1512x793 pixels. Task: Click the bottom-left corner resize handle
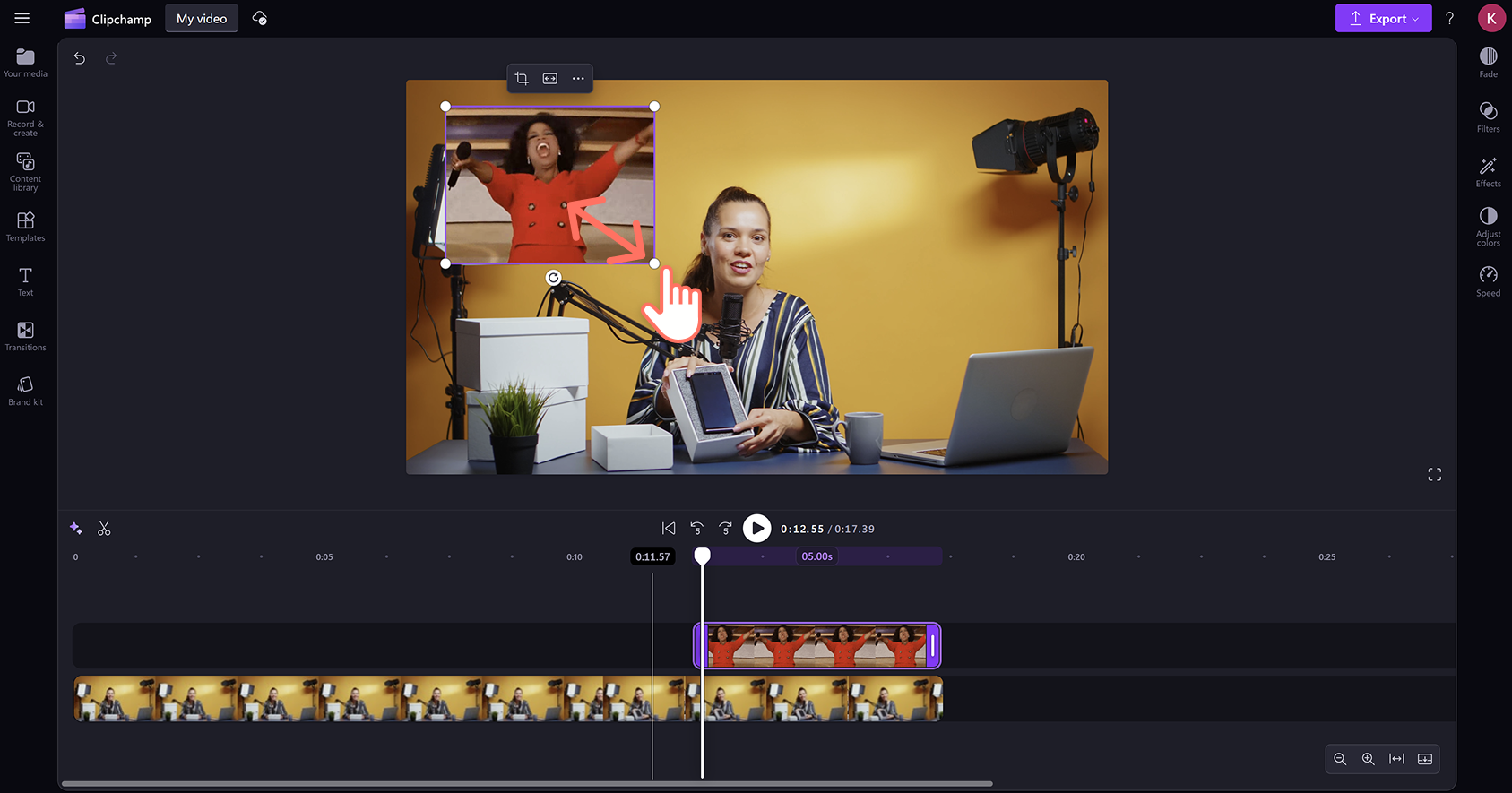pos(445,263)
